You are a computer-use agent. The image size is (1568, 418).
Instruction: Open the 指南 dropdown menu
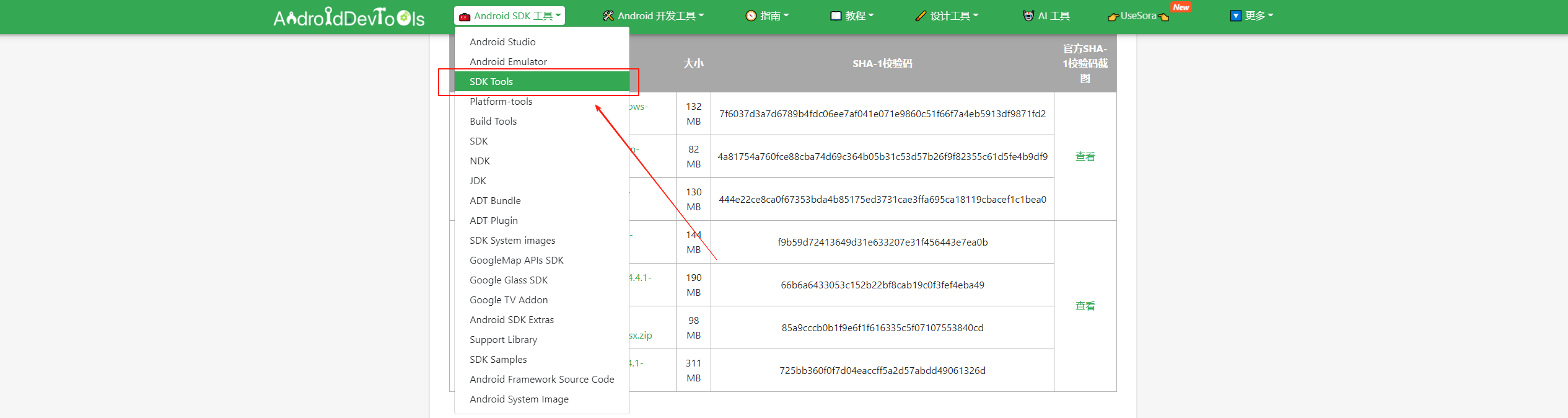(x=767, y=16)
